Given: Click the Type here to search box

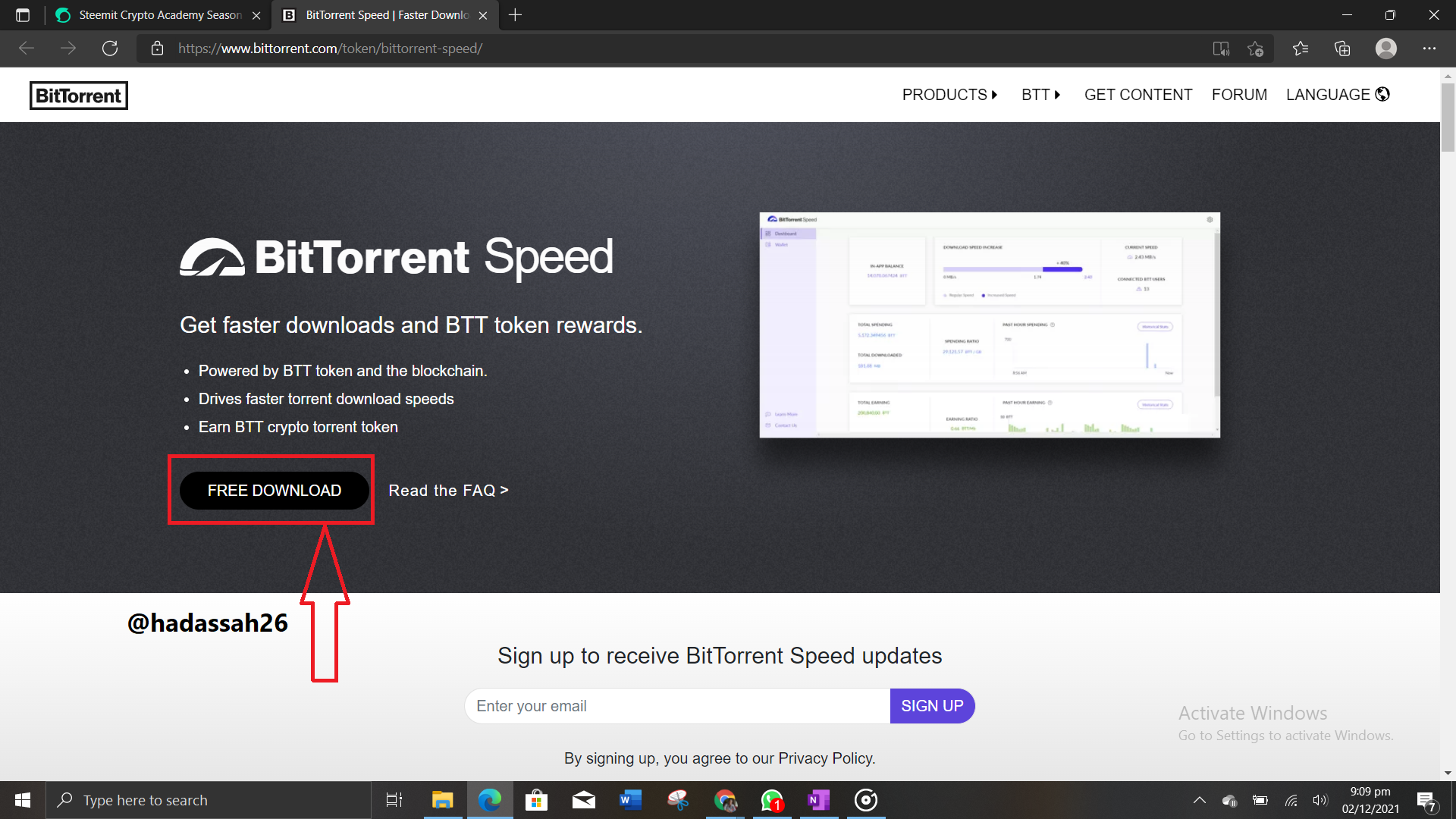Looking at the screenshot, I should tap(209, 800).
